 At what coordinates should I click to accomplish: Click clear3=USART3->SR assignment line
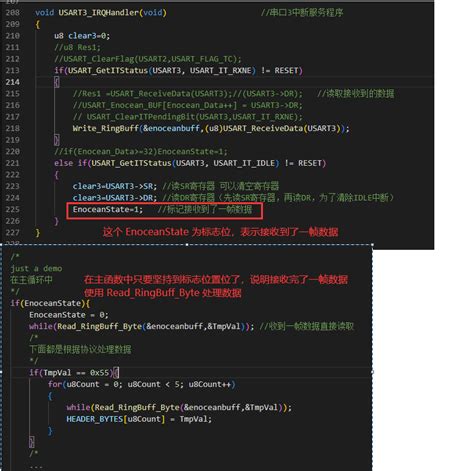pos(115,186)
